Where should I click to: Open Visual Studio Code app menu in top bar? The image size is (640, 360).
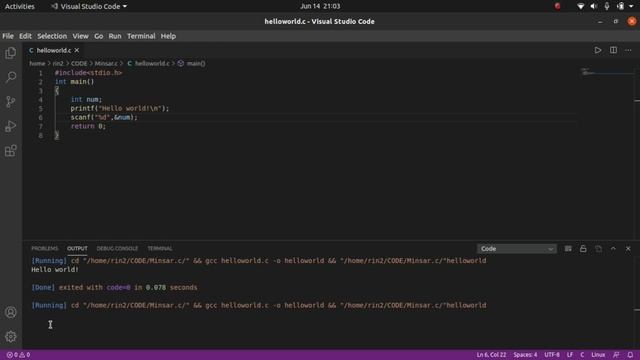[89, 6]
